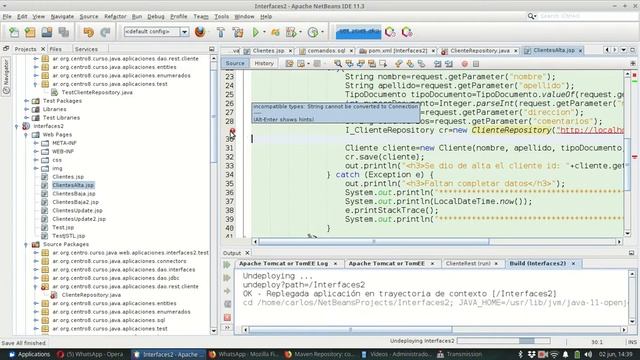Click the Undeploying Interfaces2 progress bar
Screen dimensions: 640x360
[x=504, y=340]
